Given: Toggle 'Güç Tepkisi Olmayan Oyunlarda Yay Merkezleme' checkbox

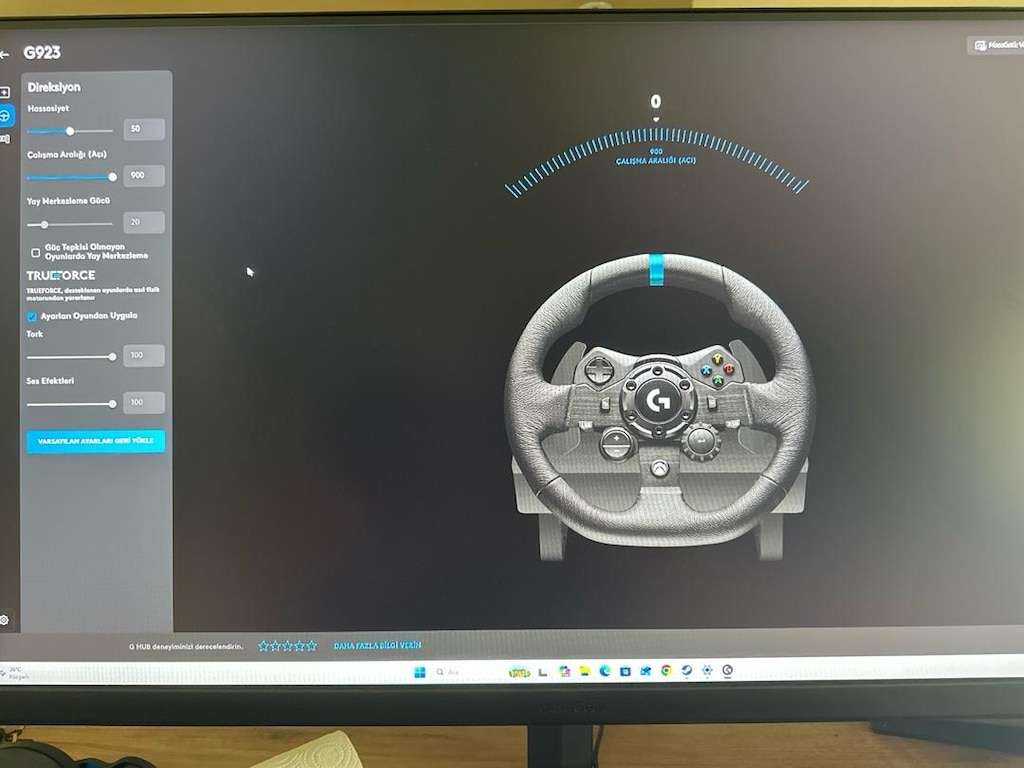Looking at the screenshot, I should click(35, 252).
